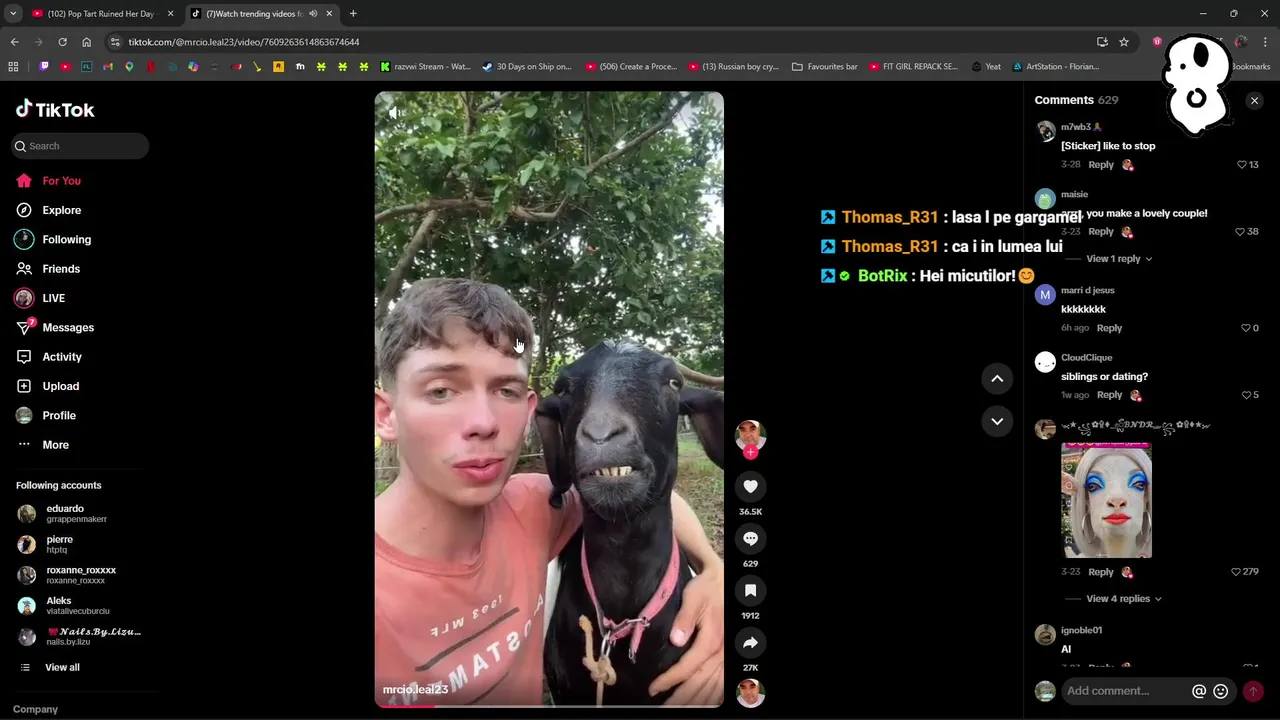The width and height of the screenshot is (1280, 720).
Task: Reply to marri d jesus comment
Action: (x=1109, y=328)
